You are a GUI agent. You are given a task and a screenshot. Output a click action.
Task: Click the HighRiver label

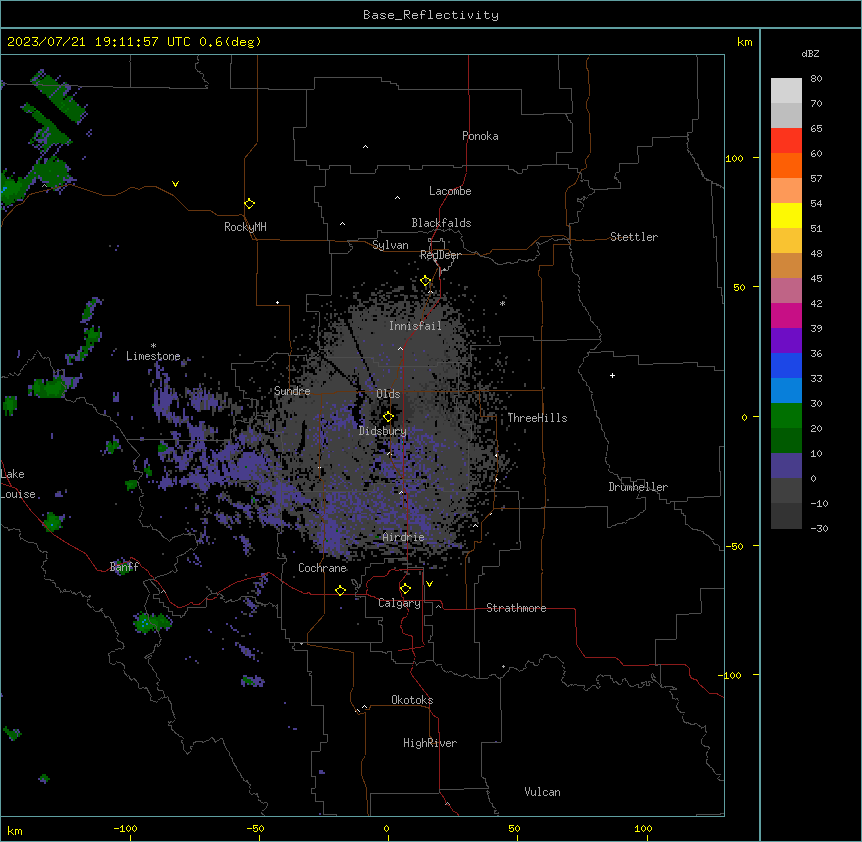[x=430, y=743]
